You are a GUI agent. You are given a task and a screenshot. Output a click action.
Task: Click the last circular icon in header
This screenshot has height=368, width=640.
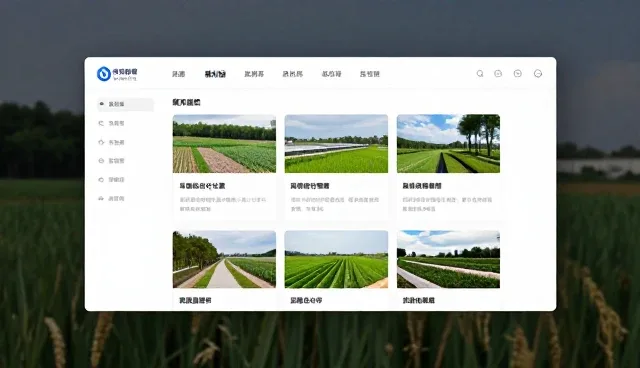tap(538, 73)
